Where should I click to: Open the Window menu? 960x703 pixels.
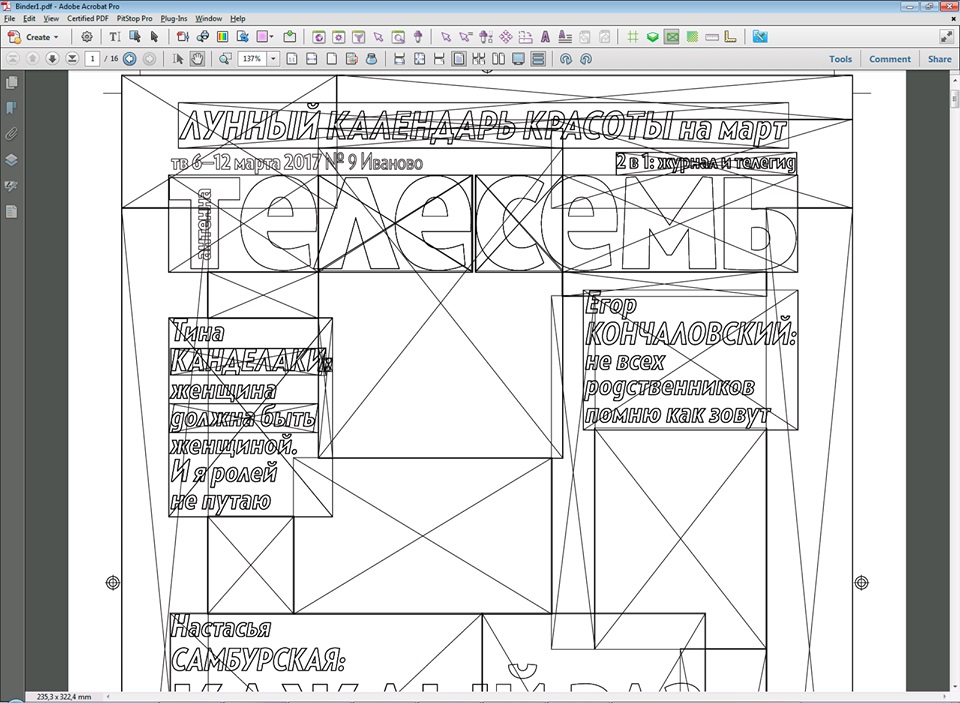coord(209,18)
